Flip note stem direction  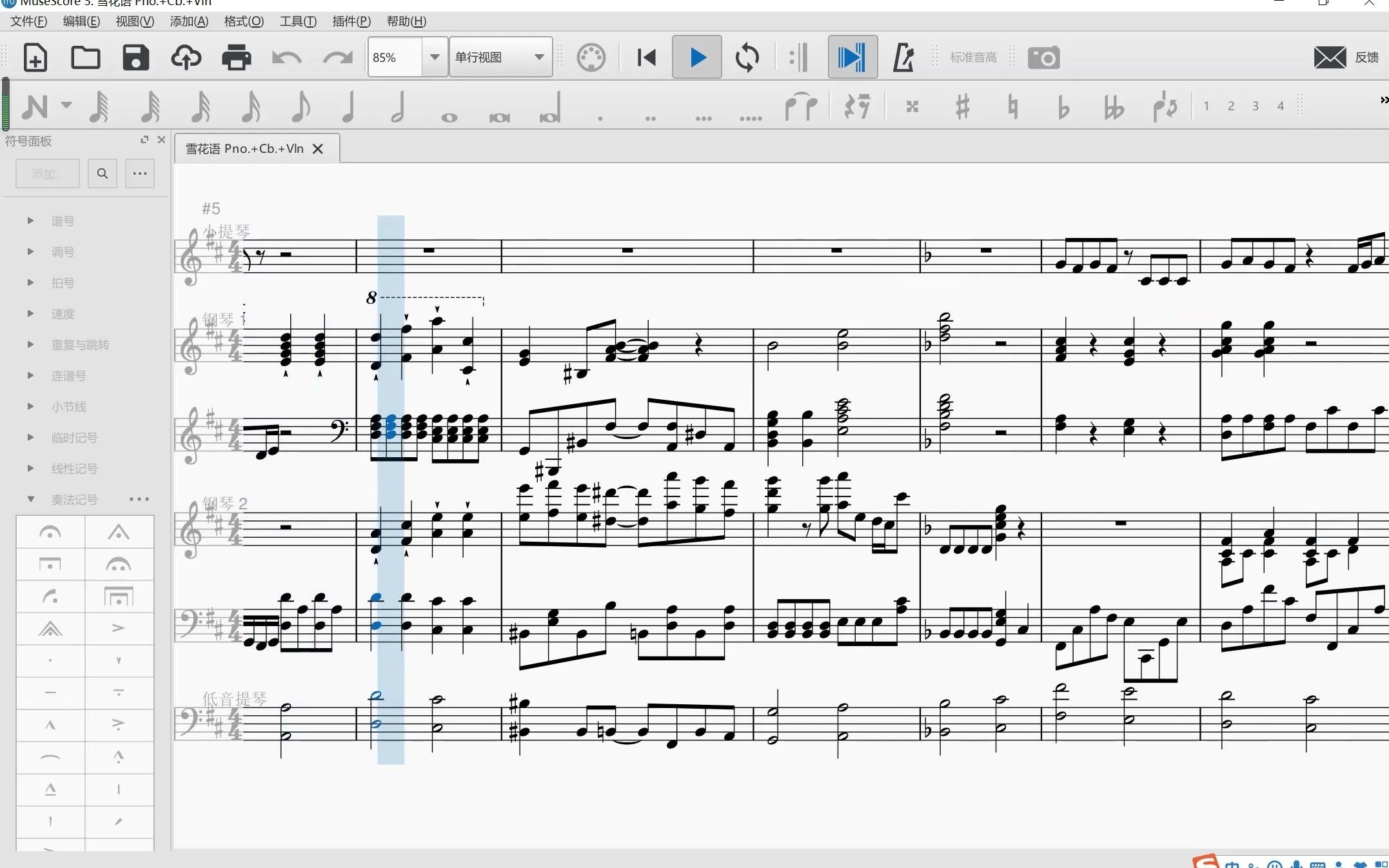(1165, 106)
